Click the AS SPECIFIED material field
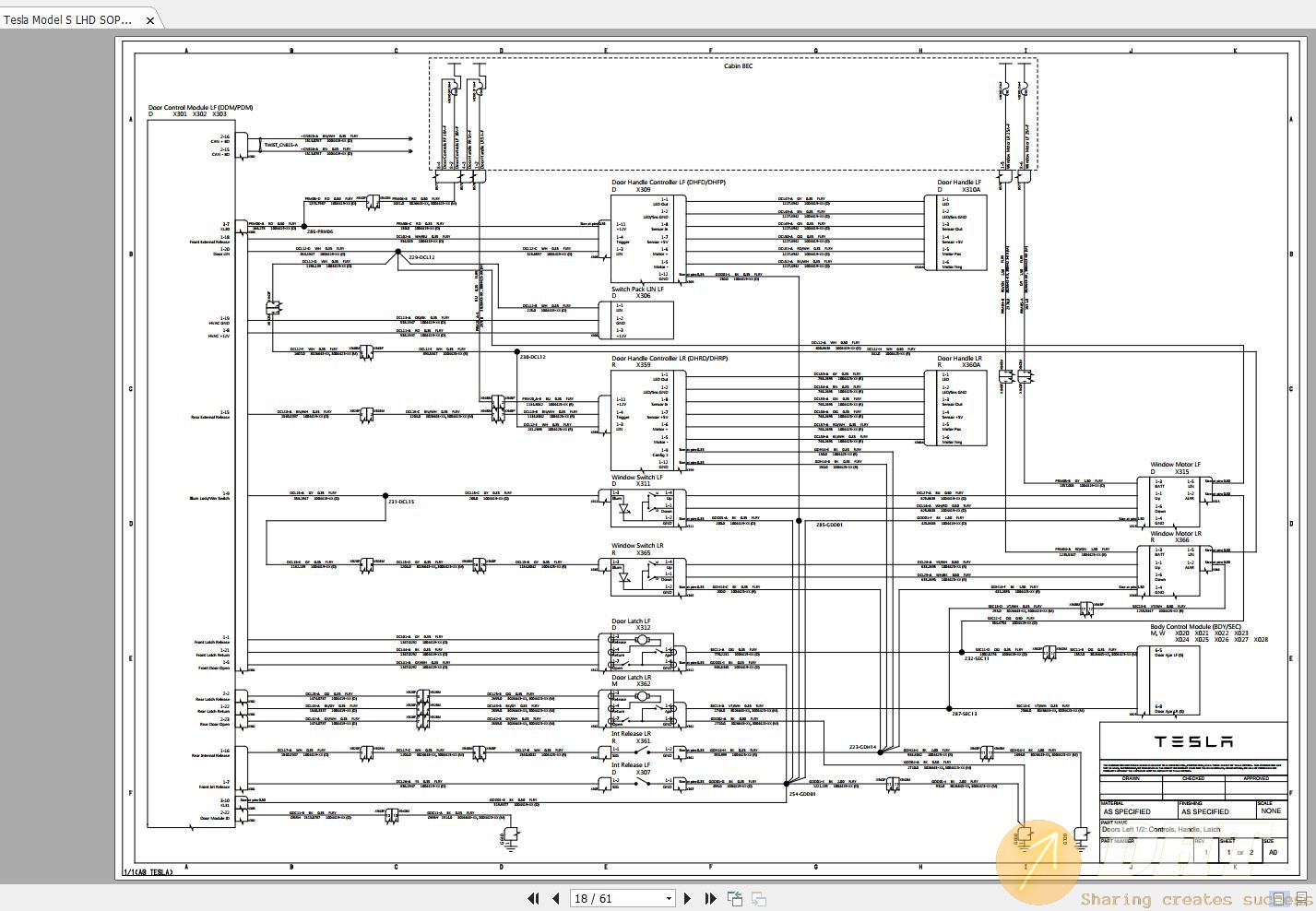The image size is (1316, 911). 1127,811
